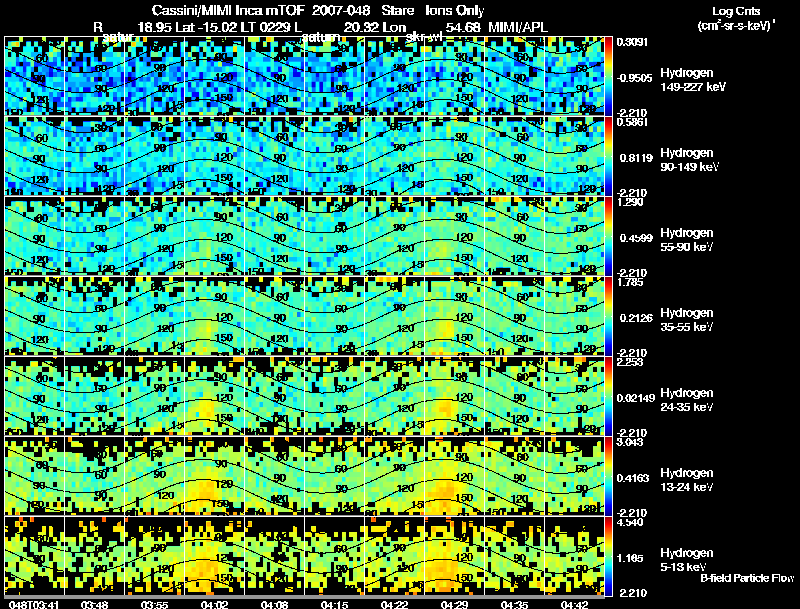Click Hydrogen 35-55 keV panel at 04:15
Viewport: 800px width, 609px height.
click(334, 316)
